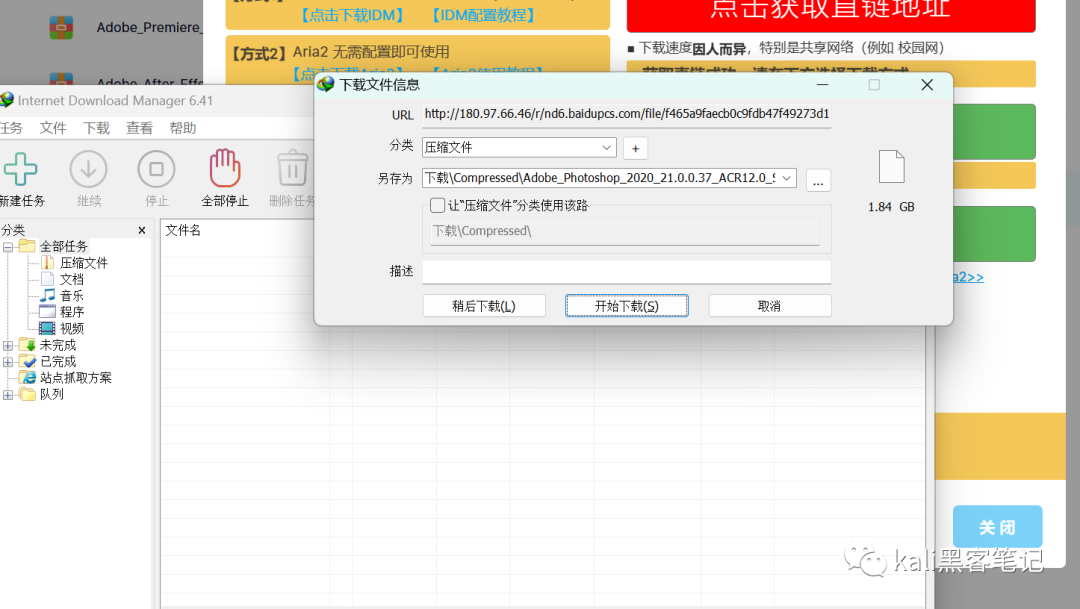Click the Internet Download Manager window logo icon

pos(7,100)
